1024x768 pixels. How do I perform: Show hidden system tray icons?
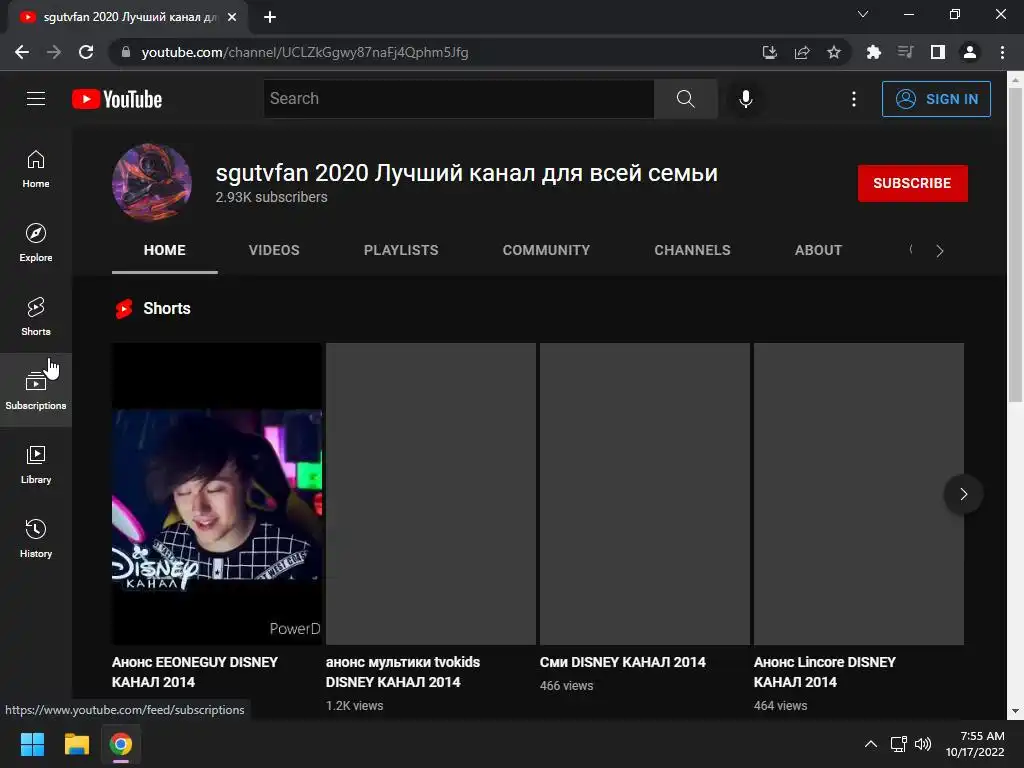[871, 744]
